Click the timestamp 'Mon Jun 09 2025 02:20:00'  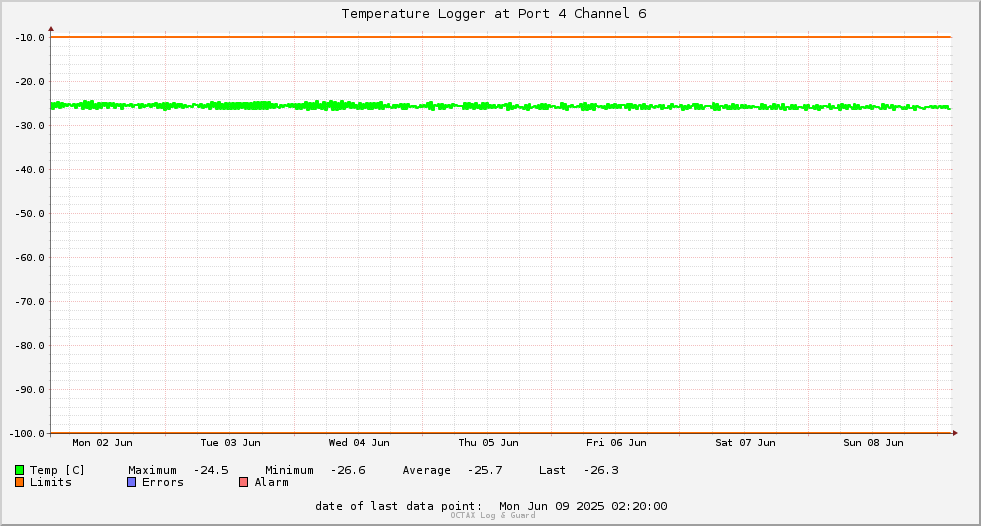(583, 506)
